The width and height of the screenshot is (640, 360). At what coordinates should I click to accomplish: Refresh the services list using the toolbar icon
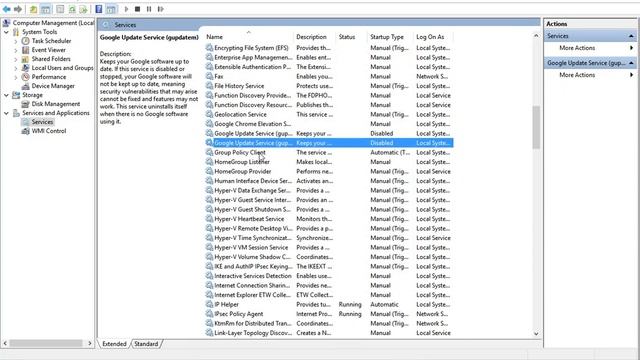click(72, 9)
